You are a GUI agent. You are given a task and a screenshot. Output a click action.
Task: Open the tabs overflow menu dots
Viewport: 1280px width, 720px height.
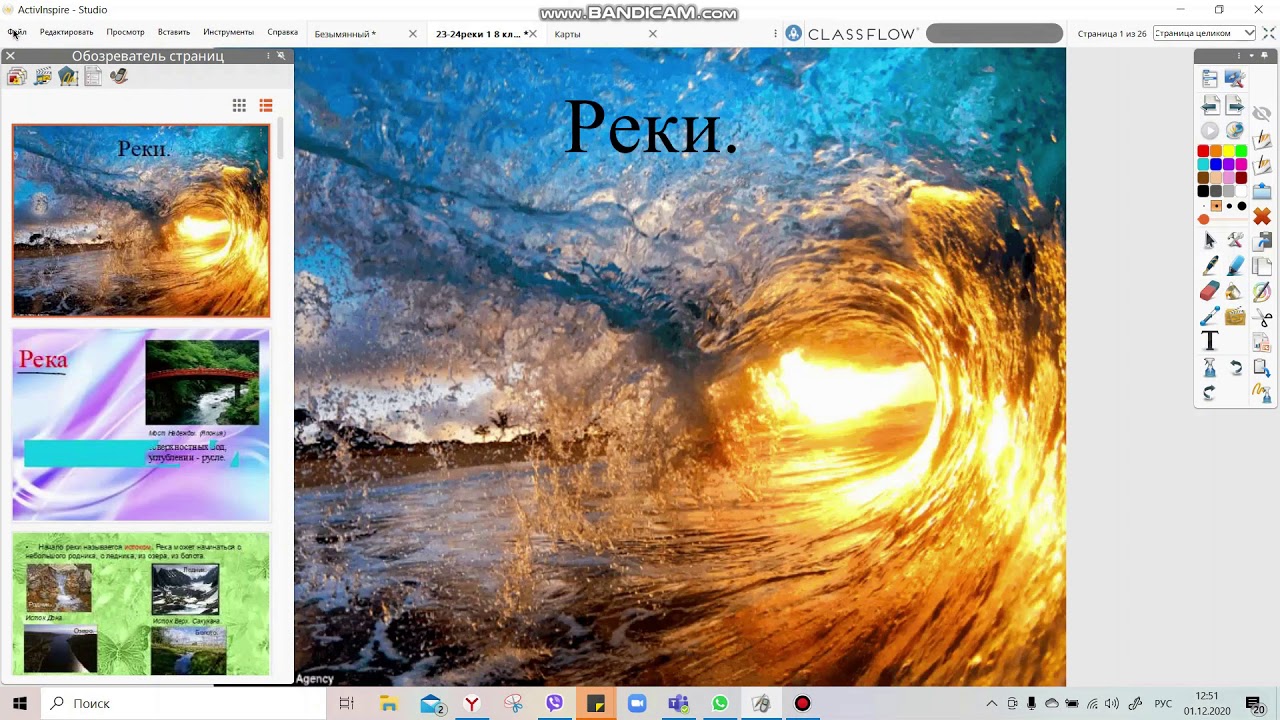[776, 34]
